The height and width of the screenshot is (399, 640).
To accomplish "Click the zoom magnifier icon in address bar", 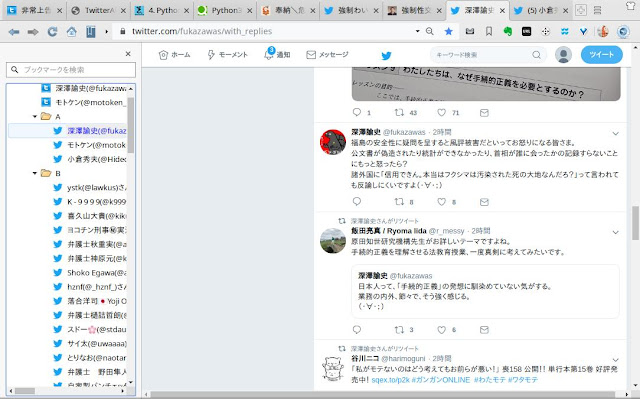I will pos(430,31).
